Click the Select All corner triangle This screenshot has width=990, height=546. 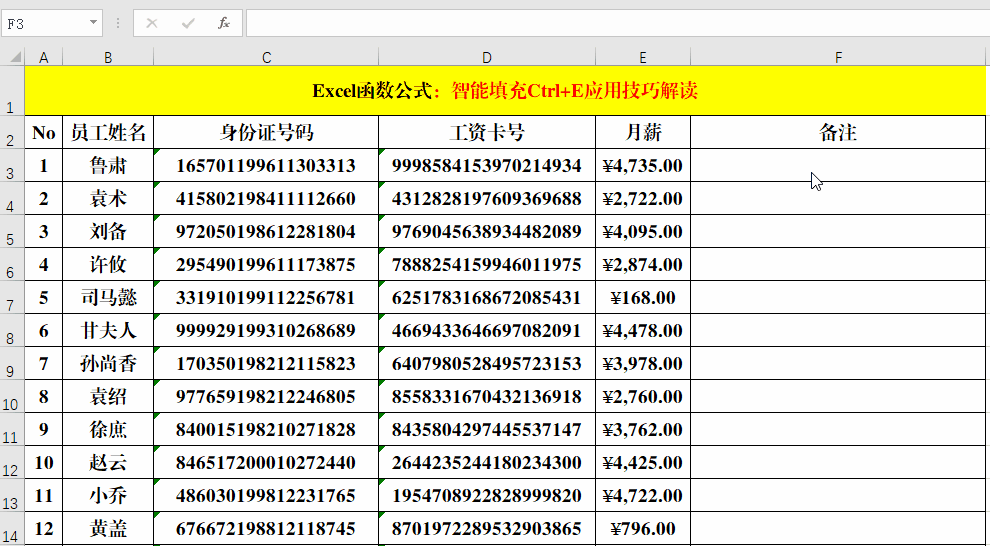(13, 57)
